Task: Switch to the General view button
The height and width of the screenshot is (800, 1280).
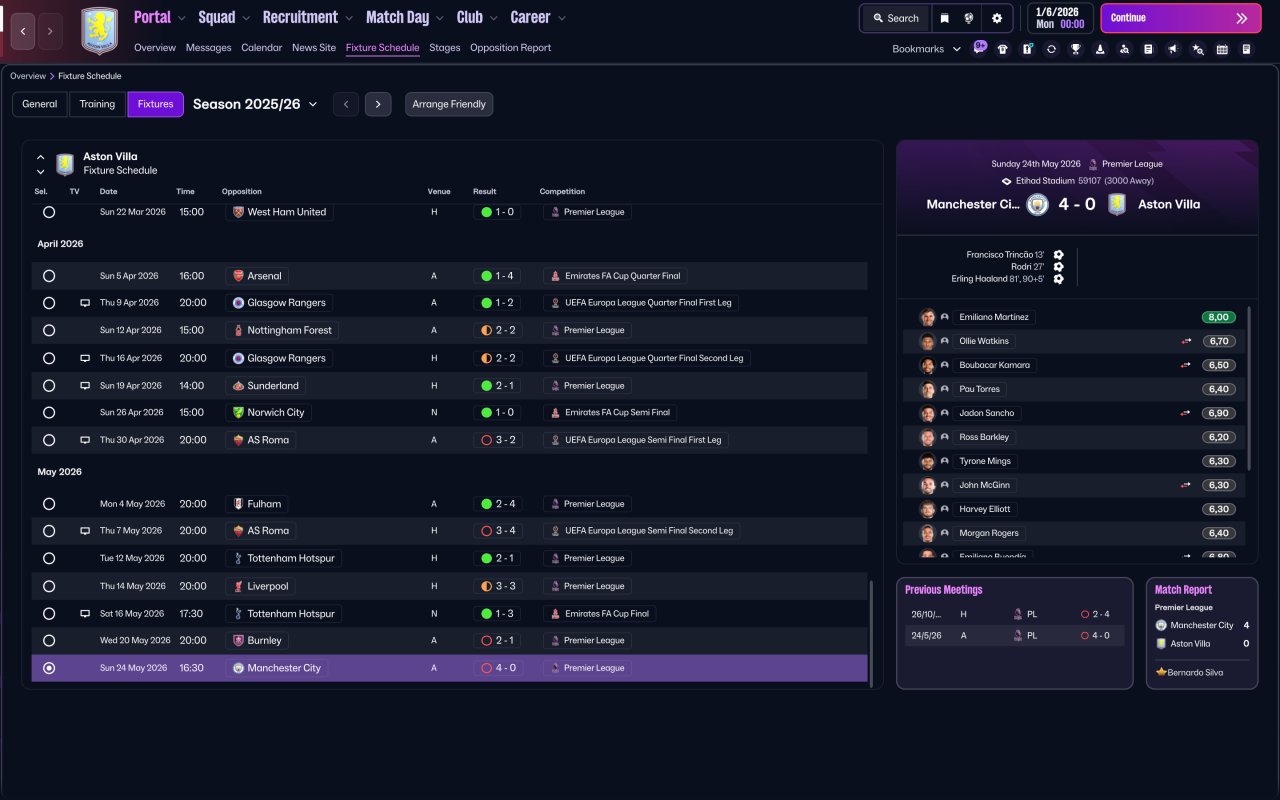Action: (40, 104)
